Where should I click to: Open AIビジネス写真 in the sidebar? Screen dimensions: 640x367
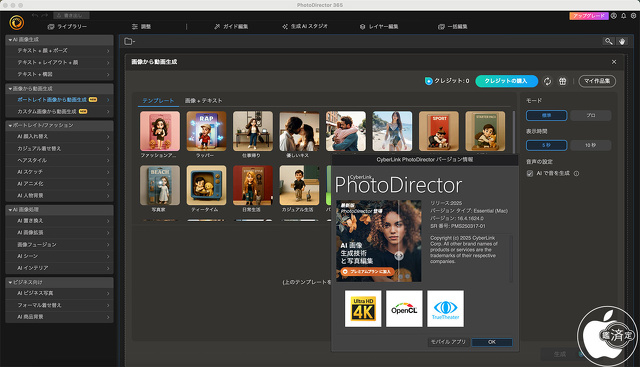[59, 293]
